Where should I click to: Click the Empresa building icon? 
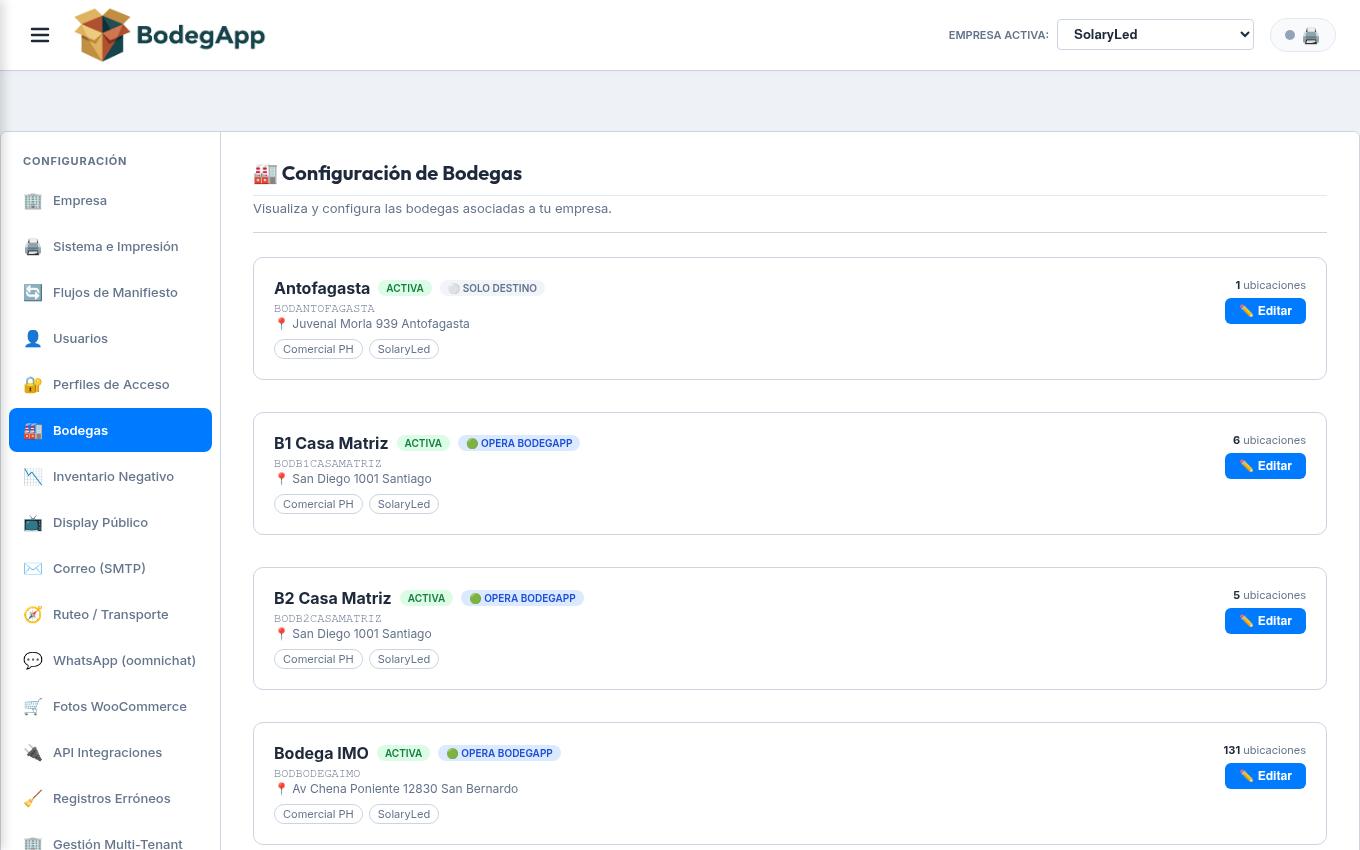pyautogui.click(x=33, y=201)
